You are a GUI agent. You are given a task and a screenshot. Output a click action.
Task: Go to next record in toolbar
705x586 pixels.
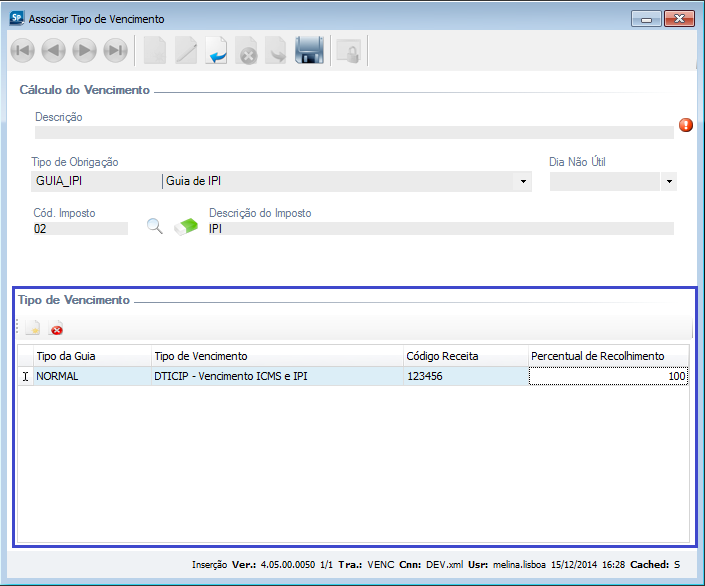pyautogui.click(x=85, y=51)
